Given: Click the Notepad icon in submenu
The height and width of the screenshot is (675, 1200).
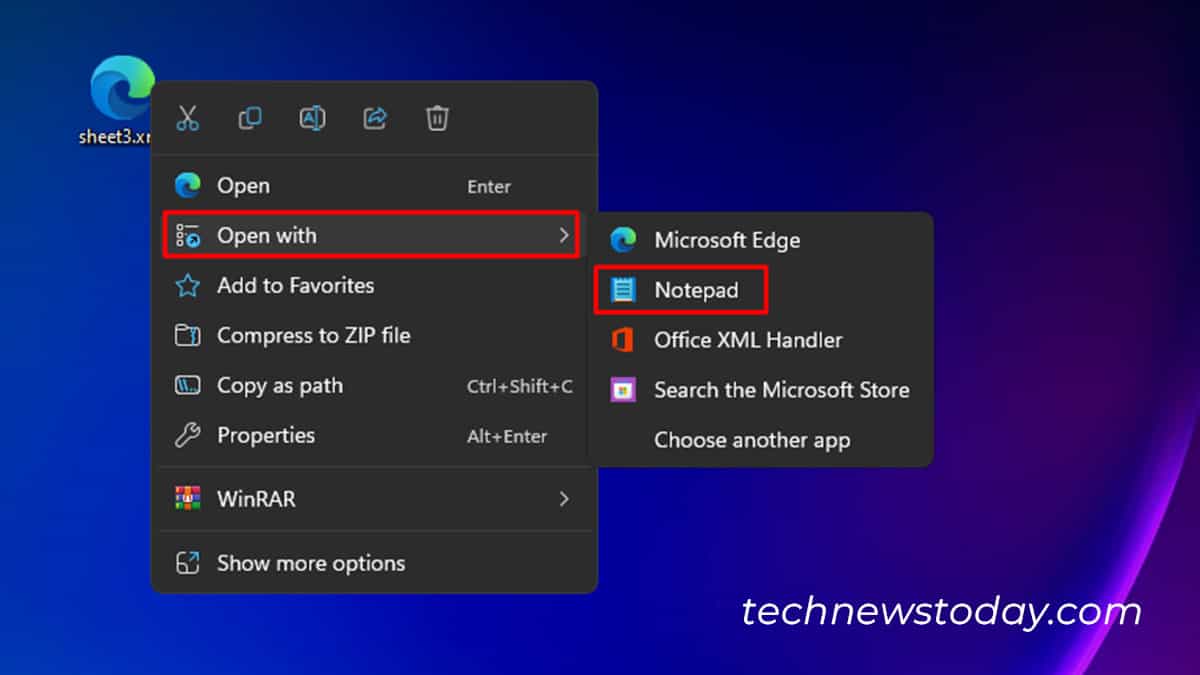Looking at the screenshot, I should [624, 290].
